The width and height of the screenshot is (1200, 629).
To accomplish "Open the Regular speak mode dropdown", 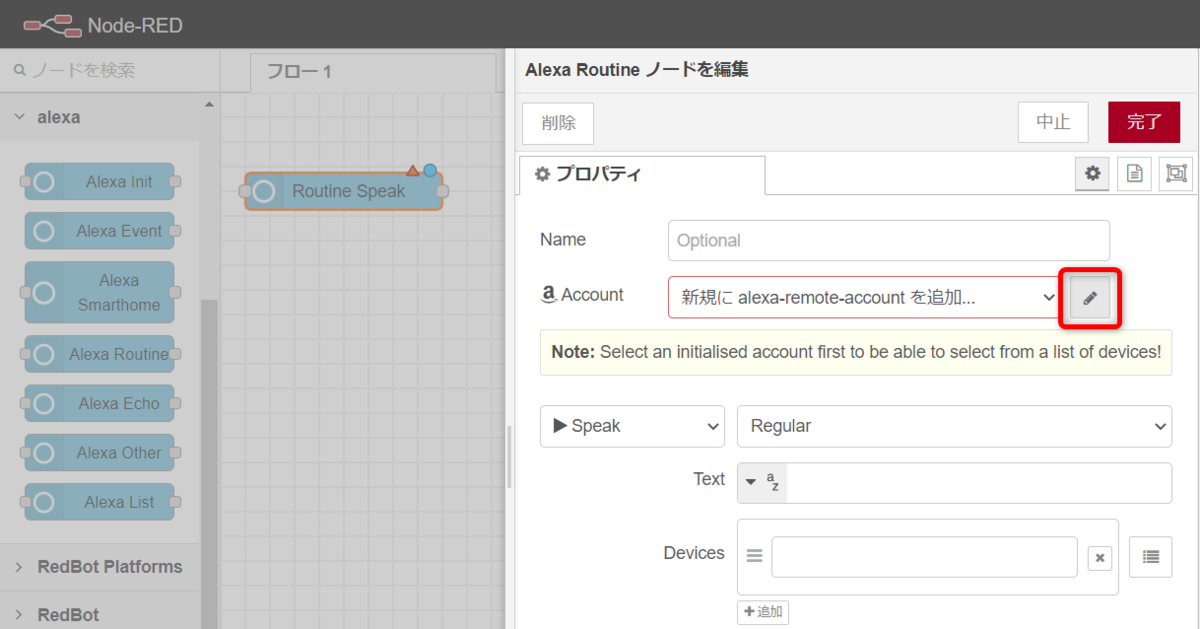I will click(954, 426).
